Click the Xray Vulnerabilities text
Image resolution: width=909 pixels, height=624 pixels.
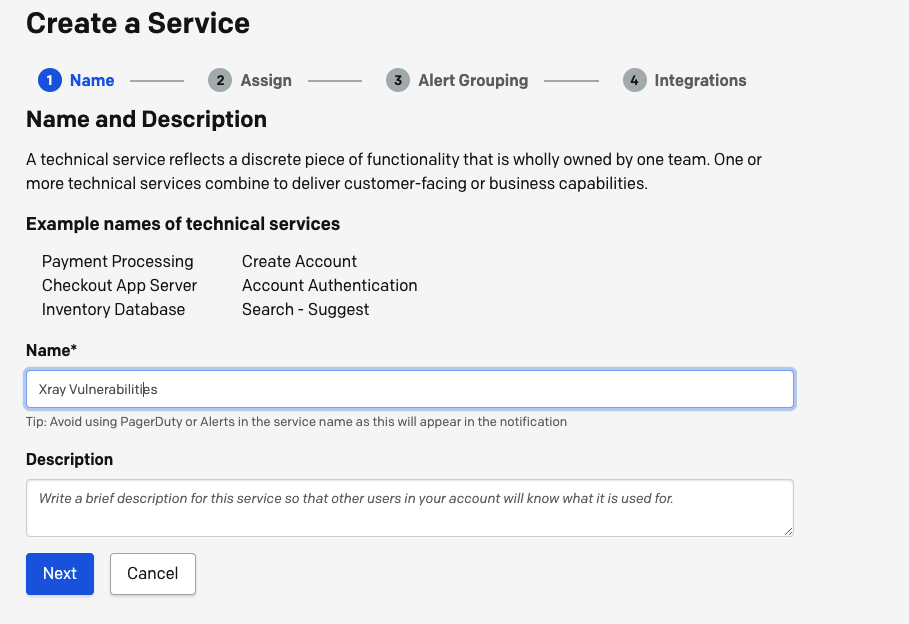pyautogui.click(x=95, y=389)
